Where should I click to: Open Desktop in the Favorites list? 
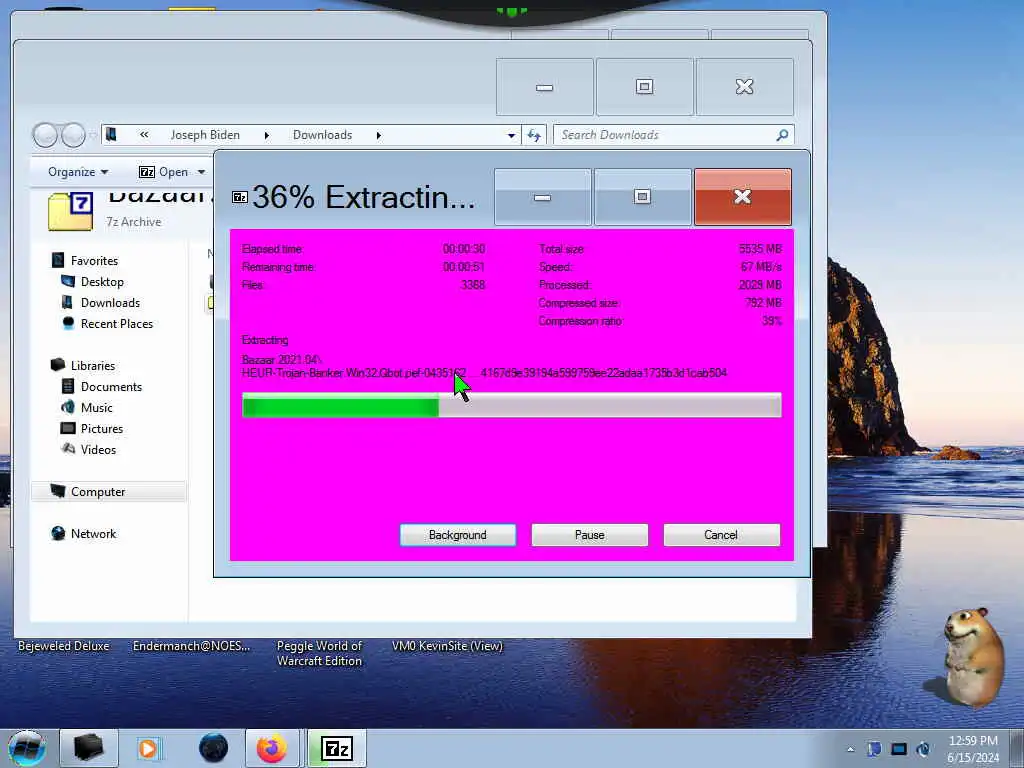[102, 281]
